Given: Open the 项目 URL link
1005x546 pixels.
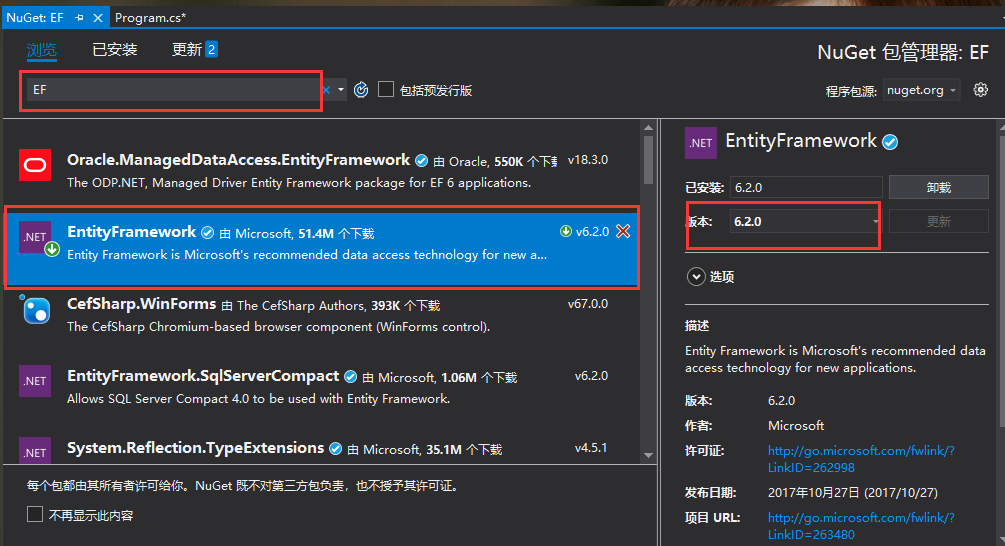Looking at the screenshot, I should coord(861,525).
